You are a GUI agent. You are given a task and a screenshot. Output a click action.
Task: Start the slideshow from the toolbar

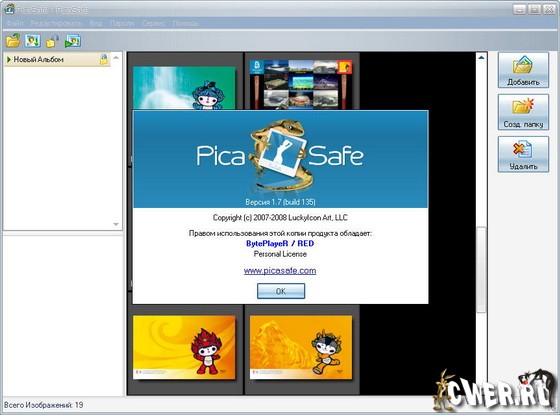tap(73, 41)
